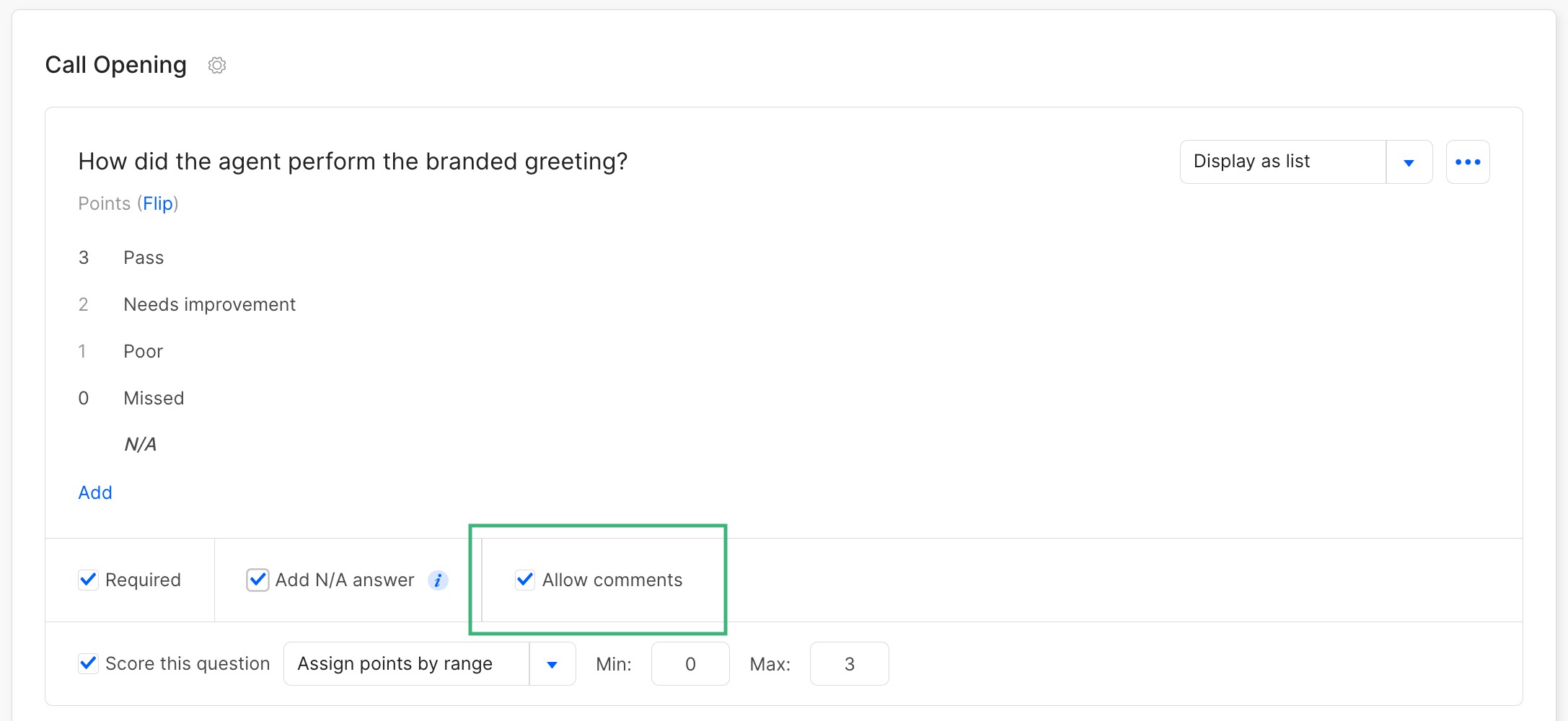The image size is (1568, 721).
Task: Click the Poor answer label
Action: pos(142,351)
